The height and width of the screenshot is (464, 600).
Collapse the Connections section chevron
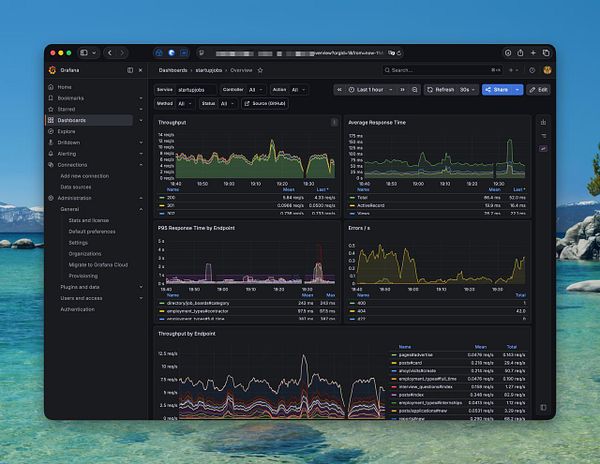141,164
